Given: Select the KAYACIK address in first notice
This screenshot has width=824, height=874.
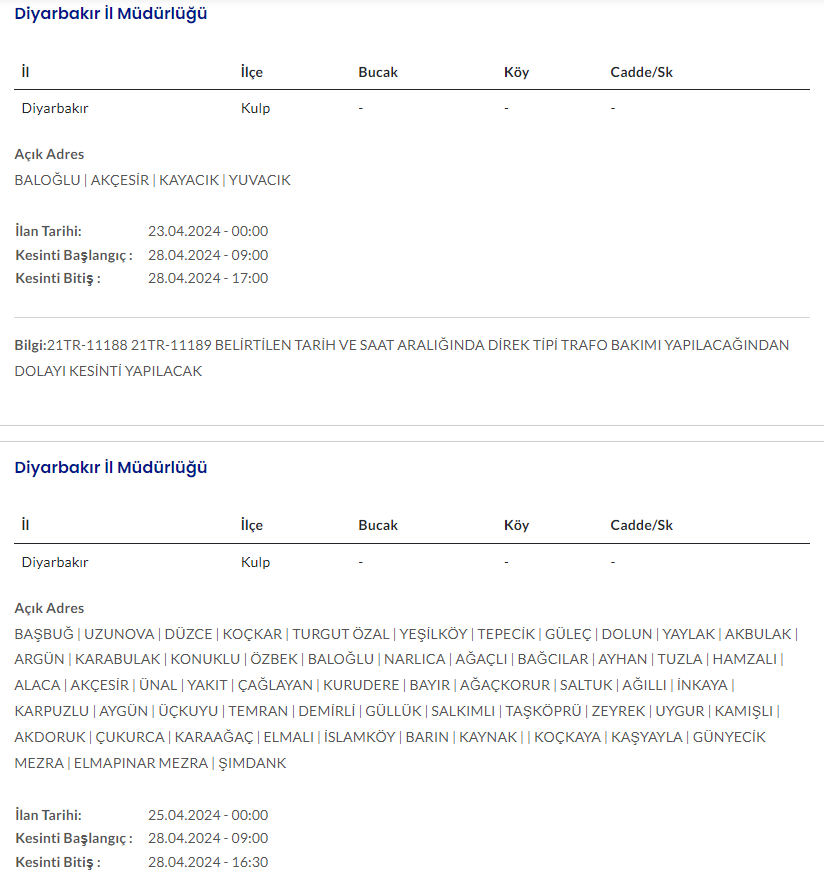Looking at the screenshot, I should pyautogui.click(x=188, y=180).
